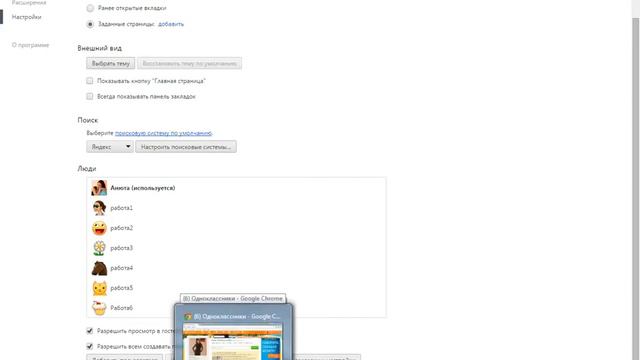
Task: Click the Одноклассники window preview thumbnail
Action: tap(232, 342)
